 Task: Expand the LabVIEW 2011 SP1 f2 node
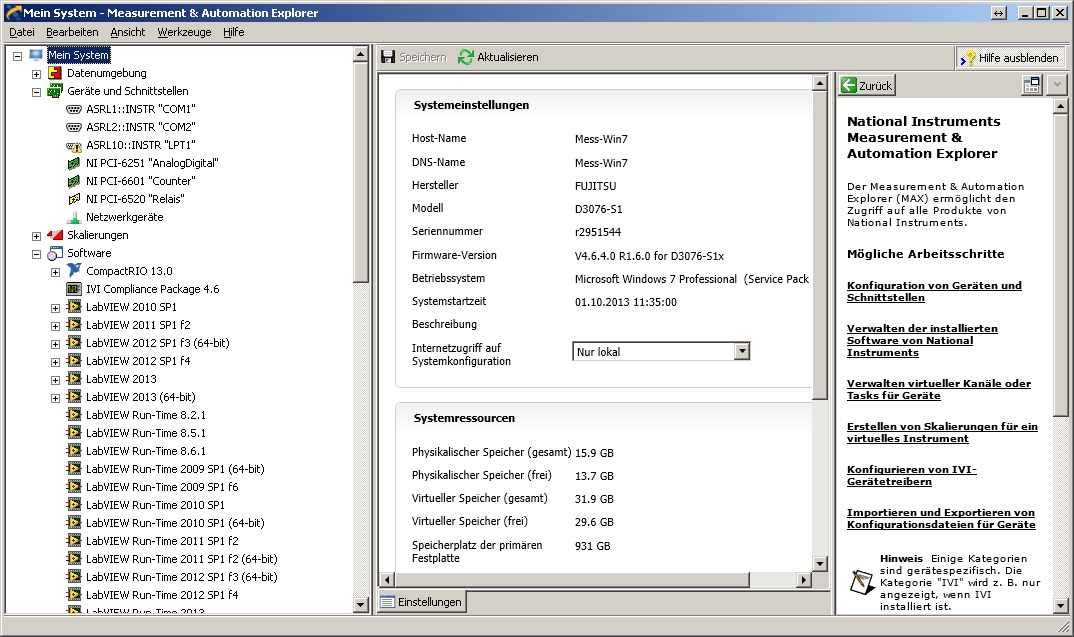click(x=55, y=326)
